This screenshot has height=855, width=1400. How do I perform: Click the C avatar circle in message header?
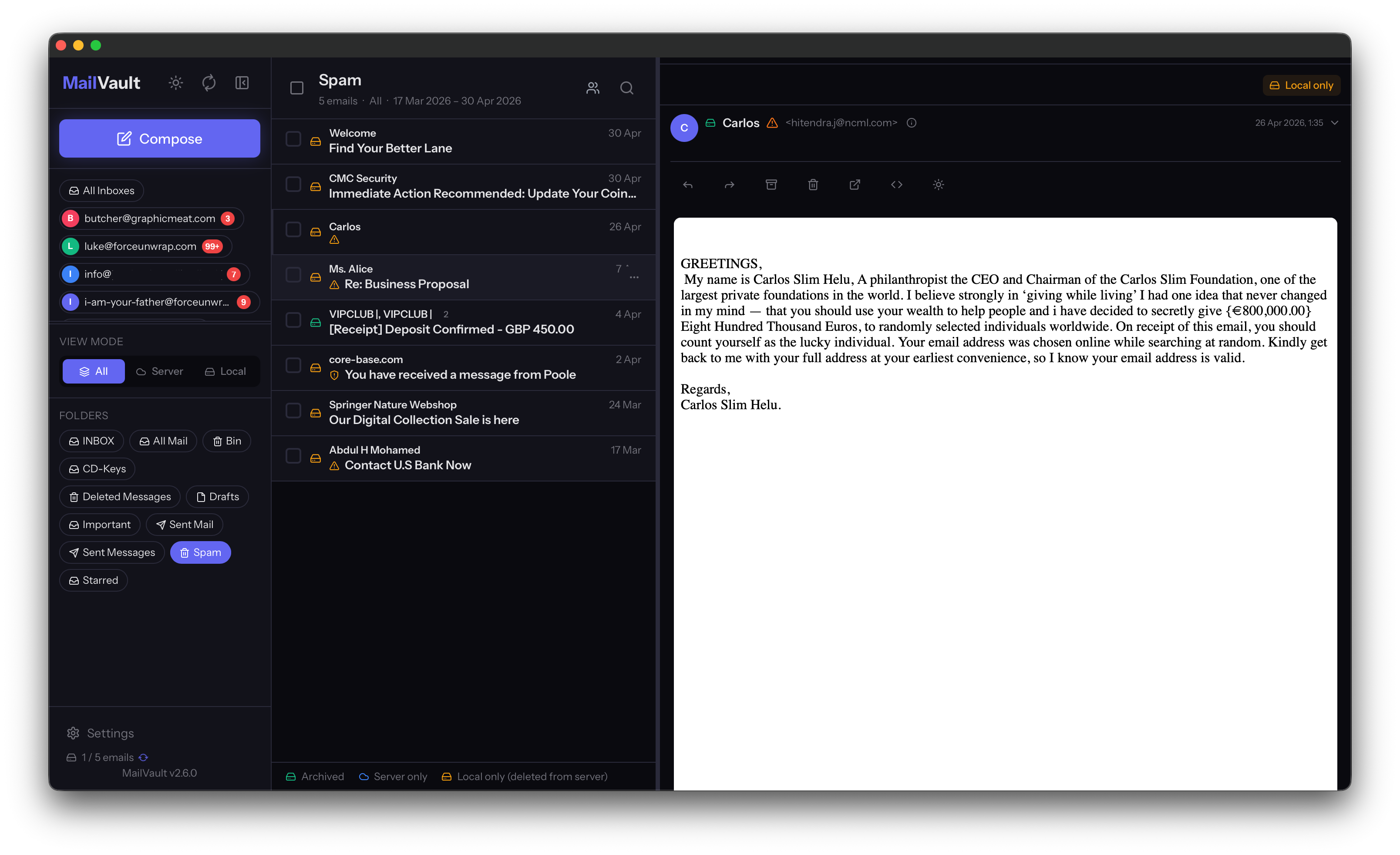684,128
